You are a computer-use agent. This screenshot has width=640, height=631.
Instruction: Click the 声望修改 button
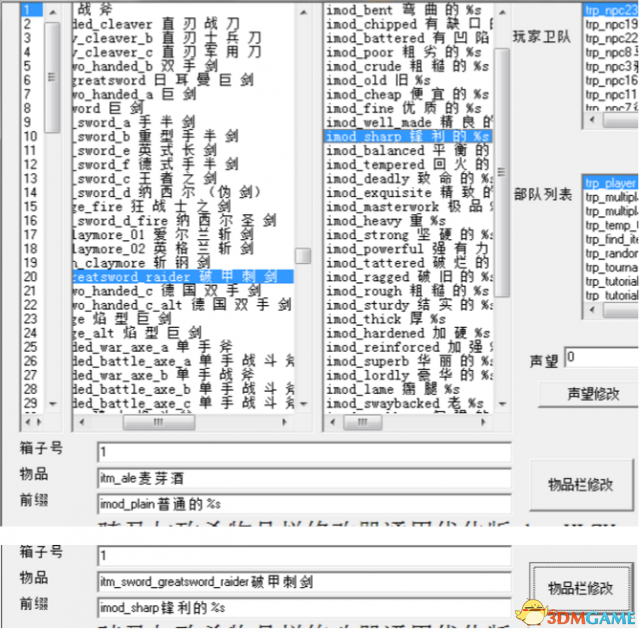(591, 394)
